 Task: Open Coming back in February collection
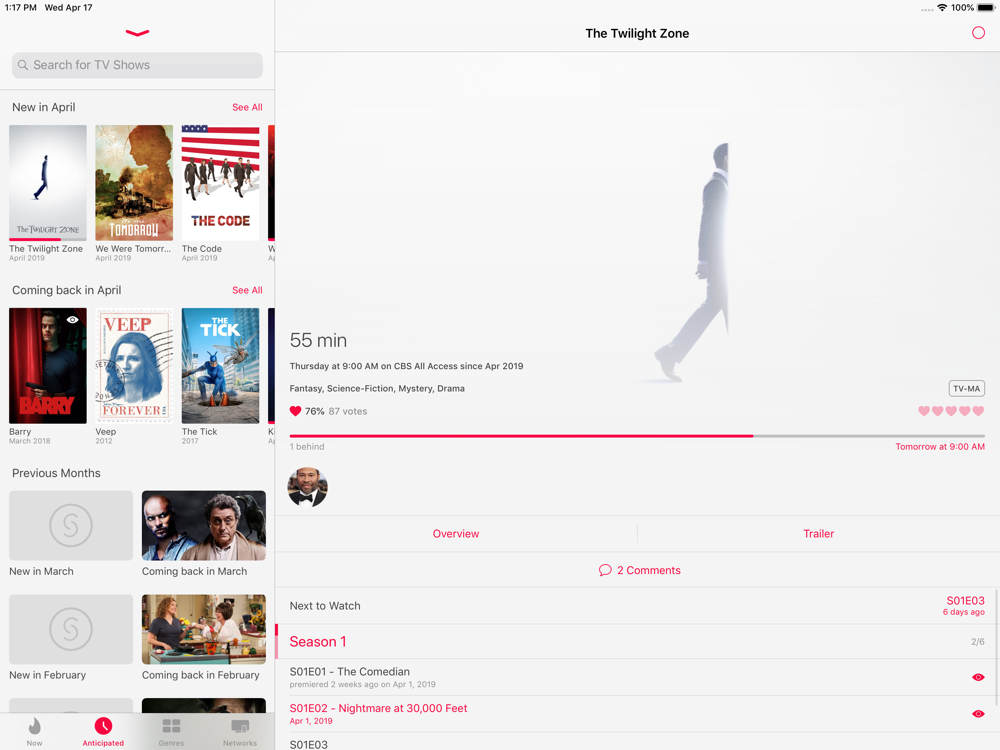204,629
